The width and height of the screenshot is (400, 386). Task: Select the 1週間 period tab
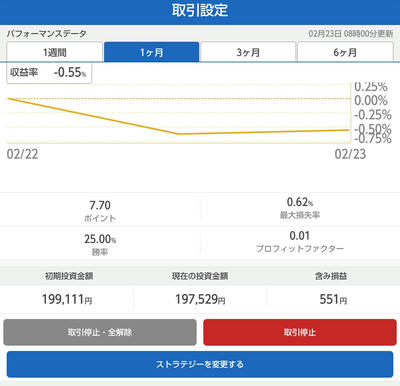(x=54, y=52)
